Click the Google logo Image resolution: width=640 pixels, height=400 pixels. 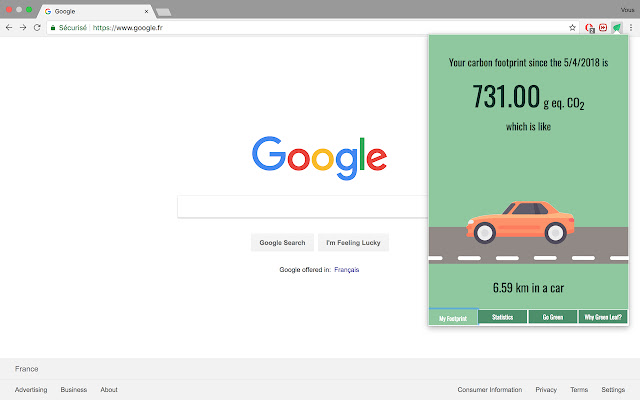point(319,158)
